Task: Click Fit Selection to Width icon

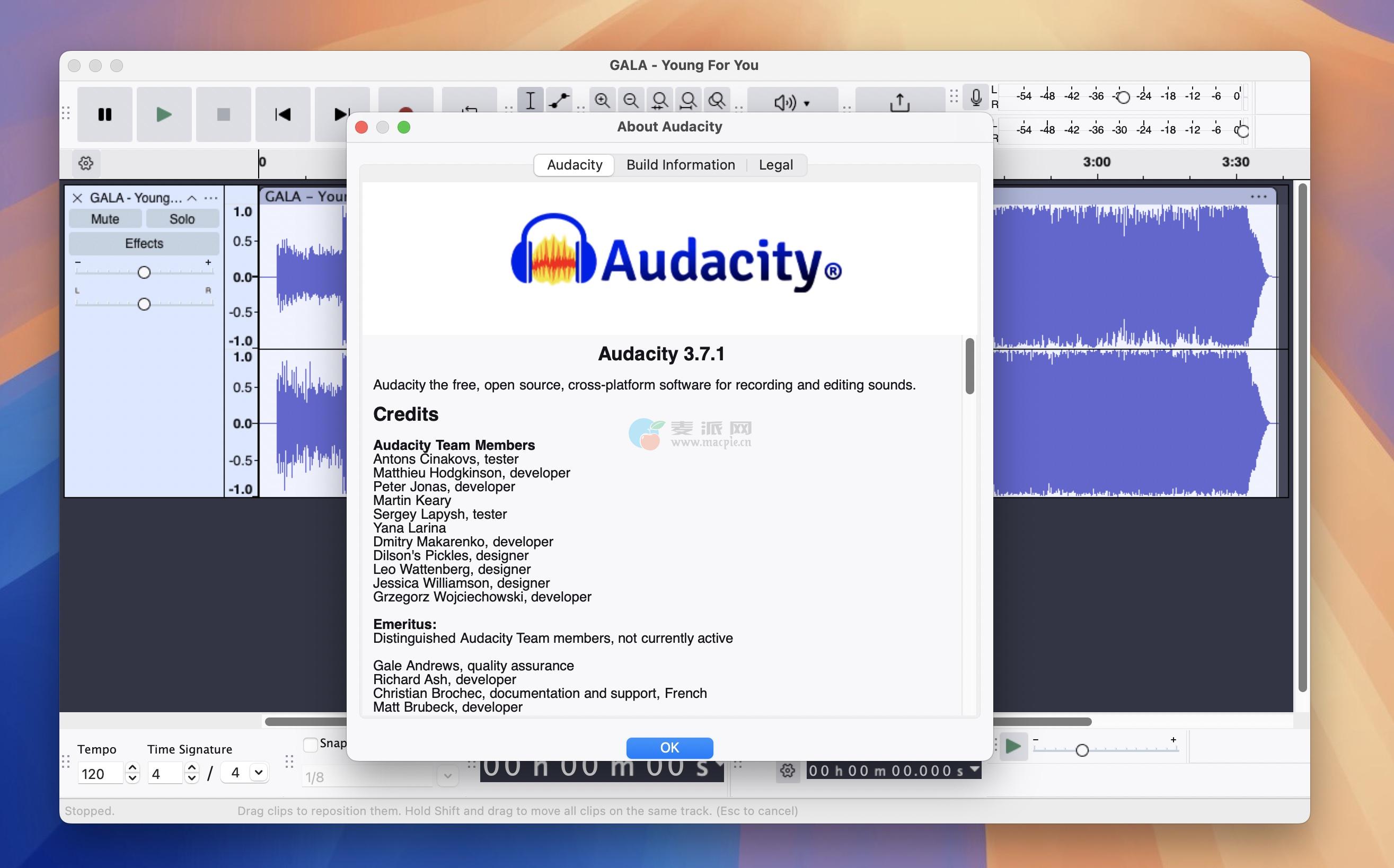Action: [x=660, y=101]
